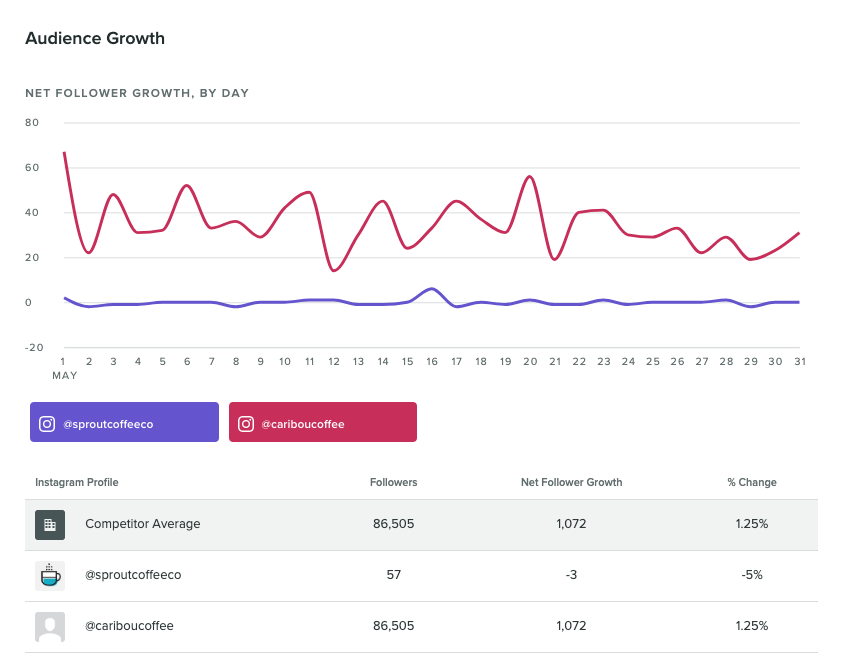This screenshot has height=670, width=844.
Task: Click the @sproutcoffeeco coffee cup avatar
Action: [50, 575]
